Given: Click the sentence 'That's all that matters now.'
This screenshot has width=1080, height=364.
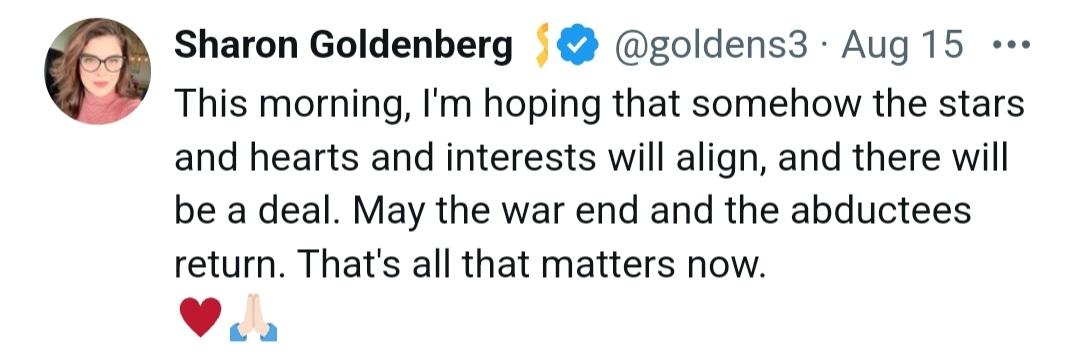Looking at the screenshot, I should (532, 263).
